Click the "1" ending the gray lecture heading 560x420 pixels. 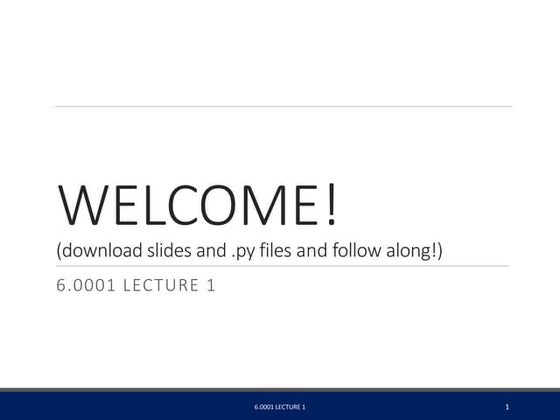coord(211,285)
